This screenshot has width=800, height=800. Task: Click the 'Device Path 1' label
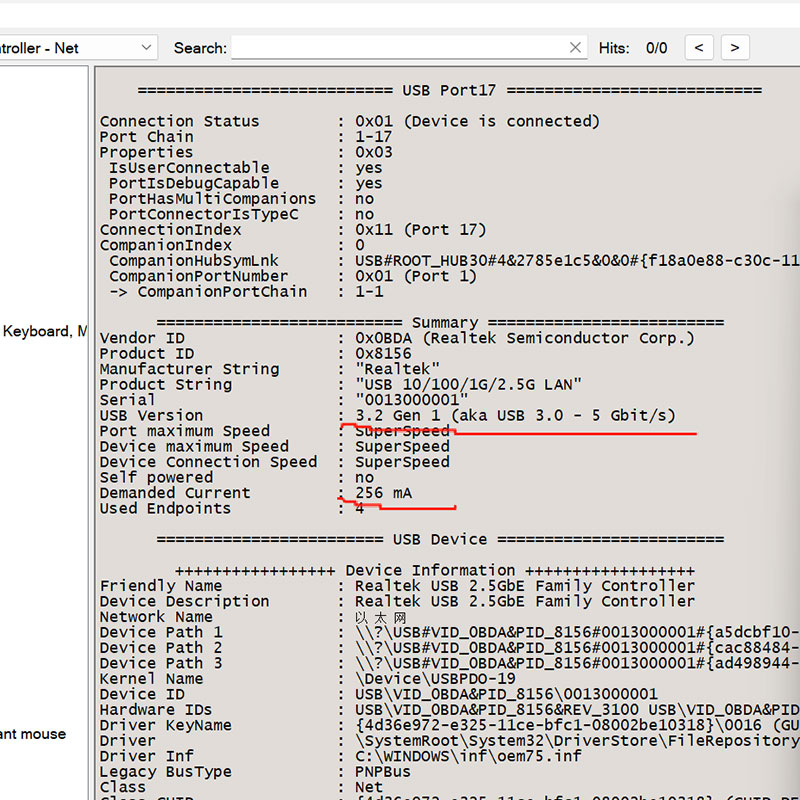pos(161,632)
